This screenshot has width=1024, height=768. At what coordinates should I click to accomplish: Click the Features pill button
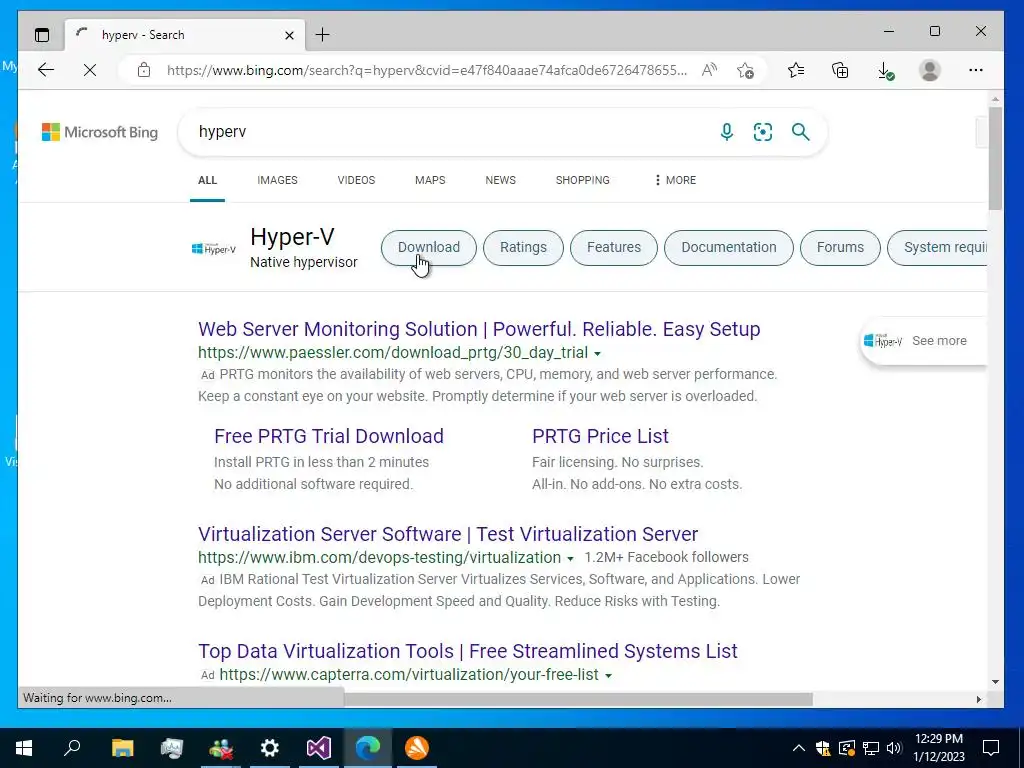pyautogui.click(x=614, y=248)
